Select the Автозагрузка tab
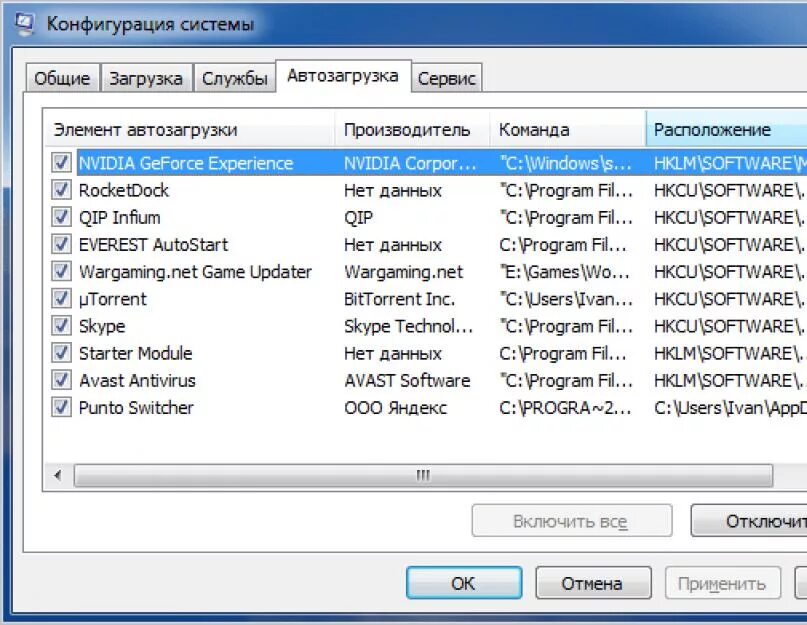This screenshot has height=625, width=807. [343, 76]
